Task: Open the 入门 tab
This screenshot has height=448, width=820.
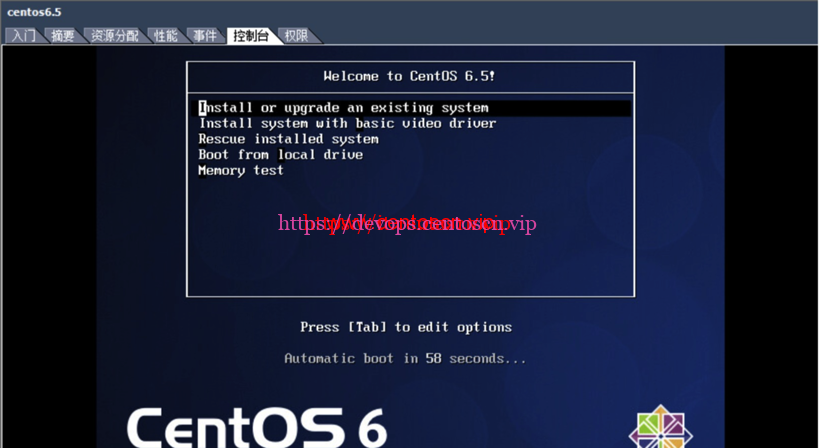Action: 24,36
